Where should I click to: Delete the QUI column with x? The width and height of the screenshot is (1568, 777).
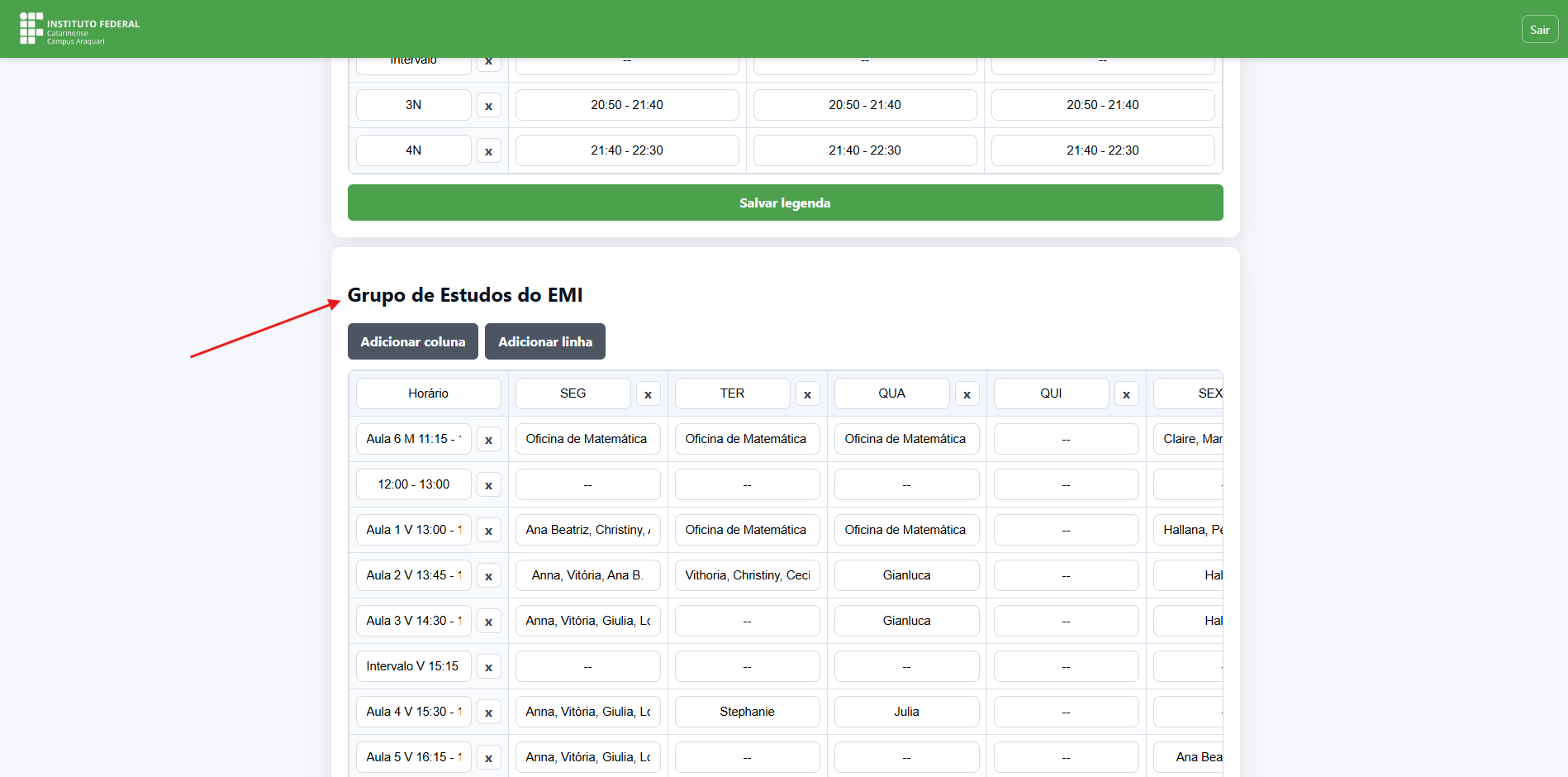[x=1127, y=394]
